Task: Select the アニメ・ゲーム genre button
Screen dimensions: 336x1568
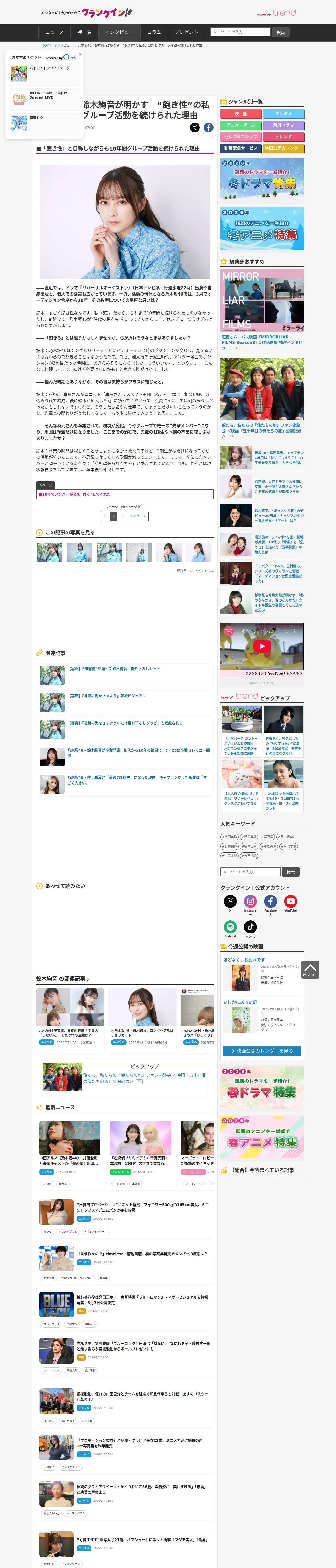Action: coord(241,125)
